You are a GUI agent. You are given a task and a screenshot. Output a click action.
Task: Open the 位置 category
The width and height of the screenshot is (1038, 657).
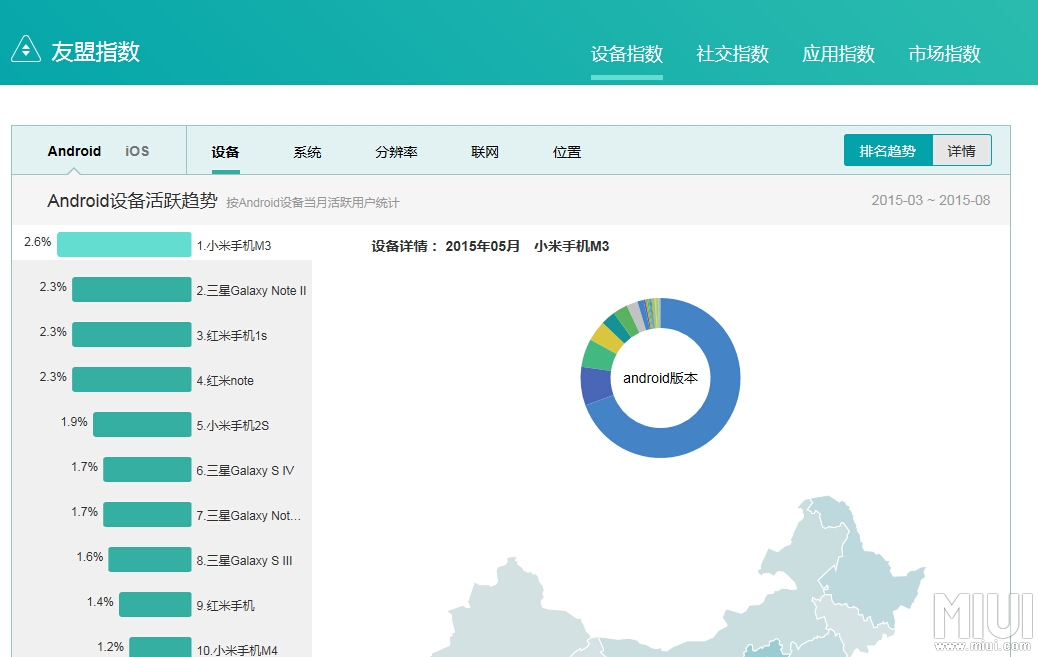(566, 152)
